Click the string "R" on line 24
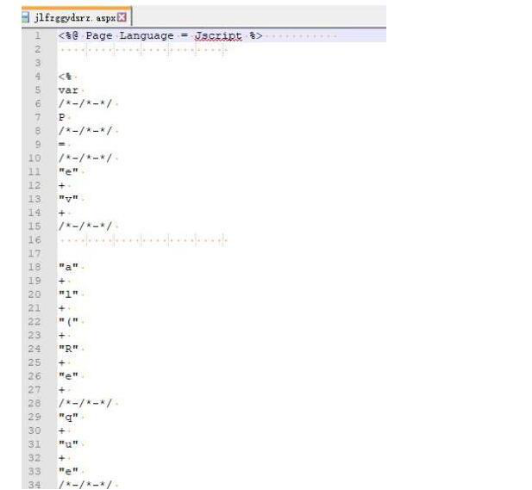This screenshot has width=532, height=490. tap(69, 348)
